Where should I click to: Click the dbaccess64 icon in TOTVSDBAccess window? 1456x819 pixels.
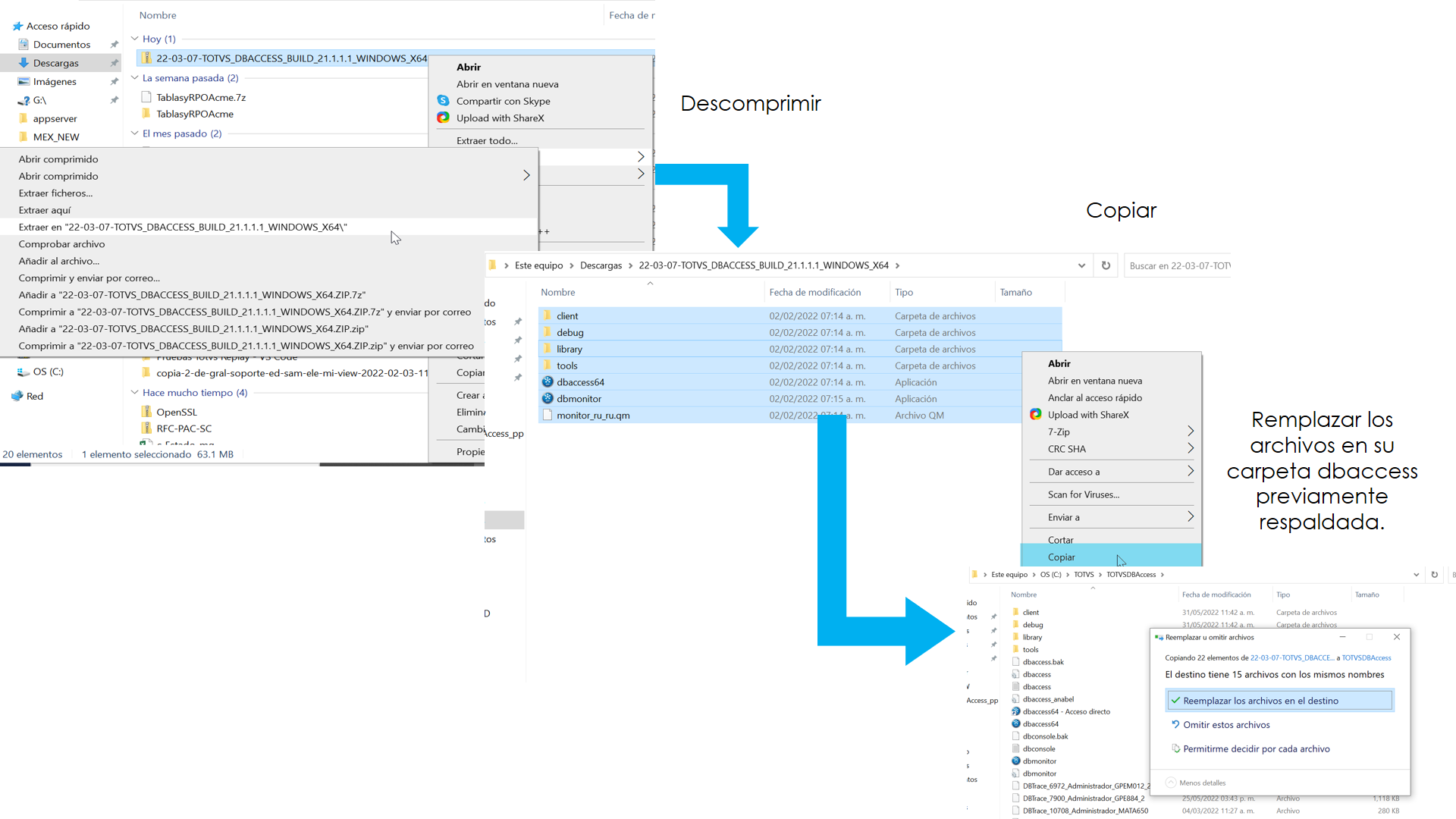click(1016, 723)
